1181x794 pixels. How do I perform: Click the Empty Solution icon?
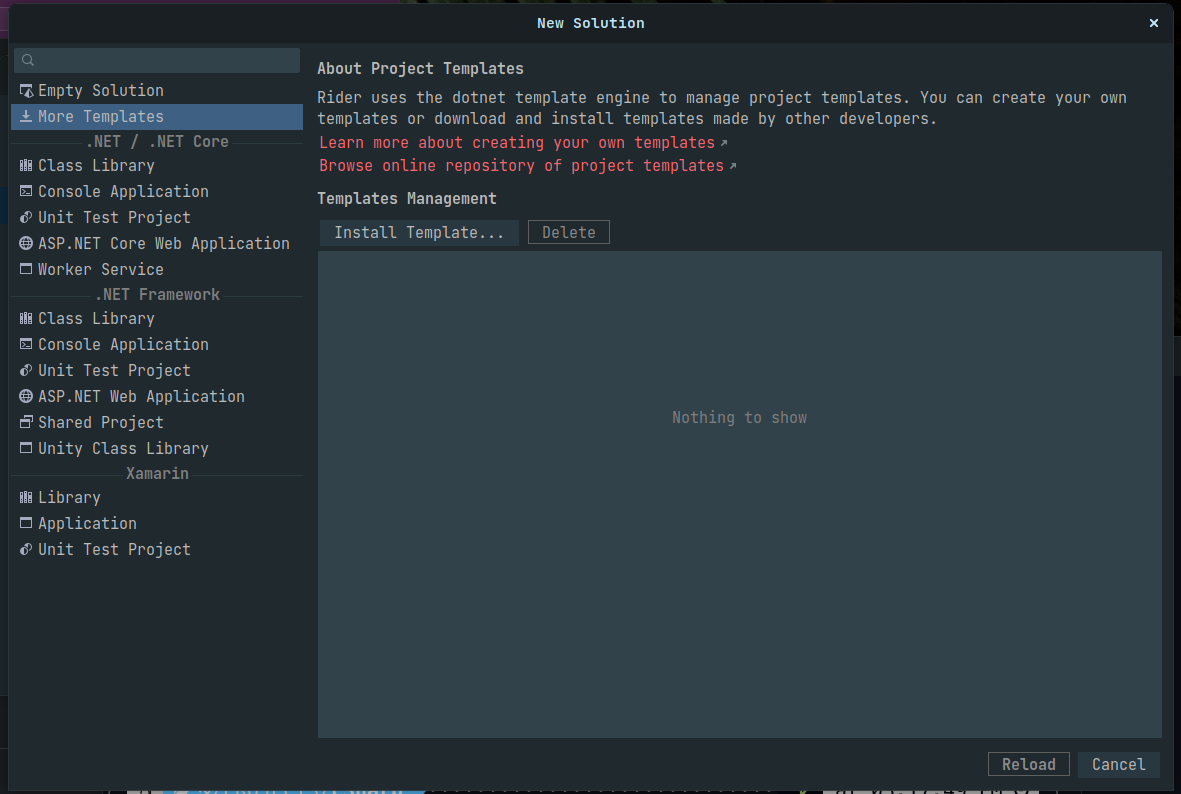pyautogui.click(x=26, y=90)
